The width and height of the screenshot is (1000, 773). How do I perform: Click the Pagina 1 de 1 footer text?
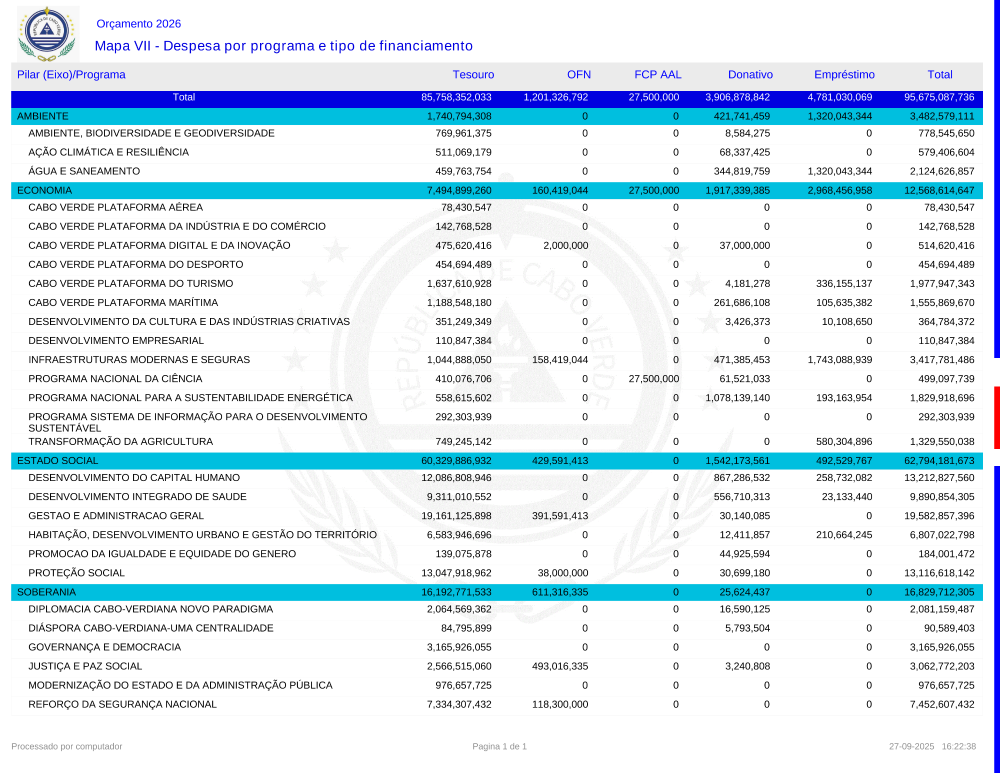(x=499, y=746)
